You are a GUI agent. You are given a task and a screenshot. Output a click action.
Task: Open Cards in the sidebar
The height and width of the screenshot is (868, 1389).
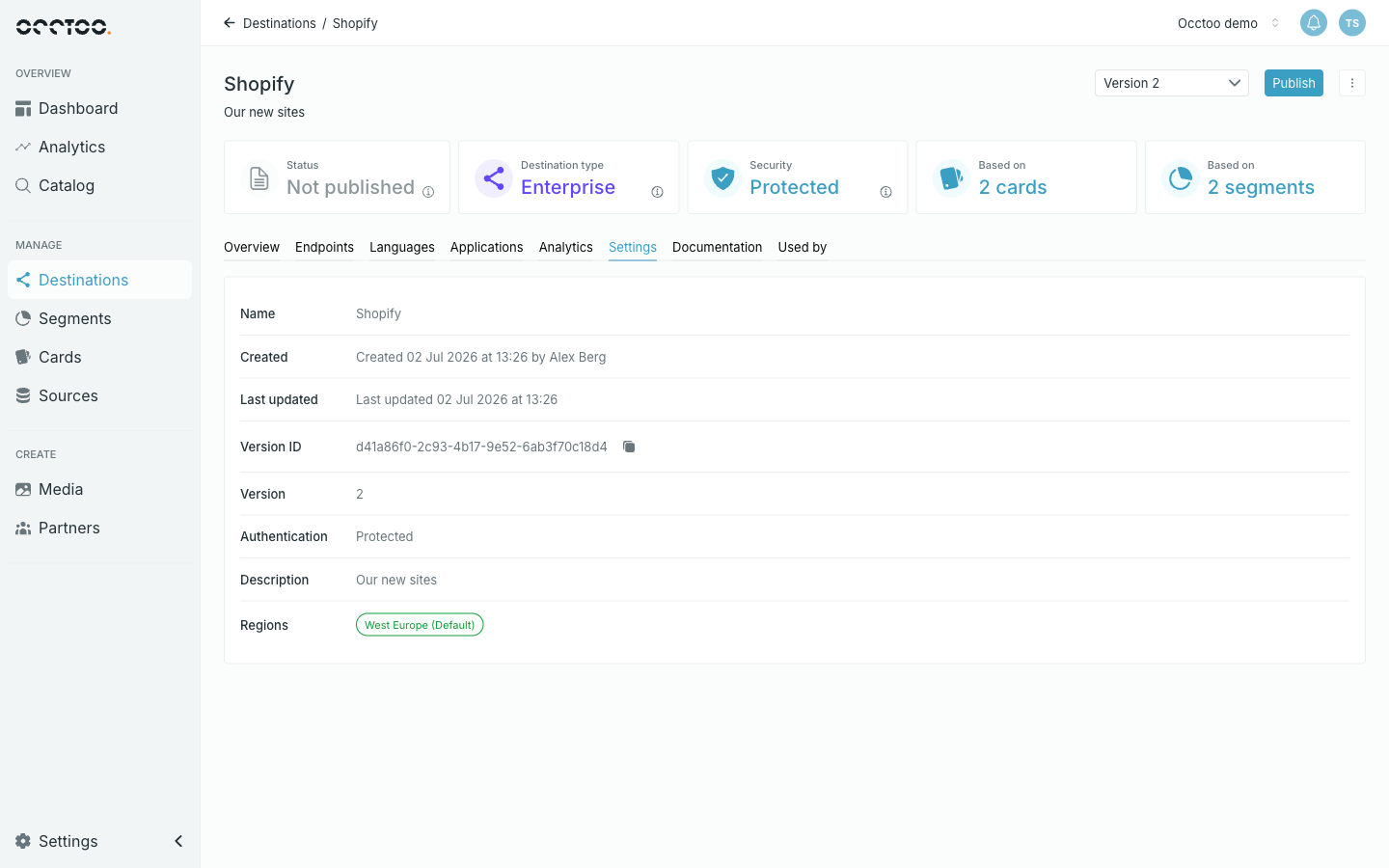pyautogui.click(x=100, y=358)
